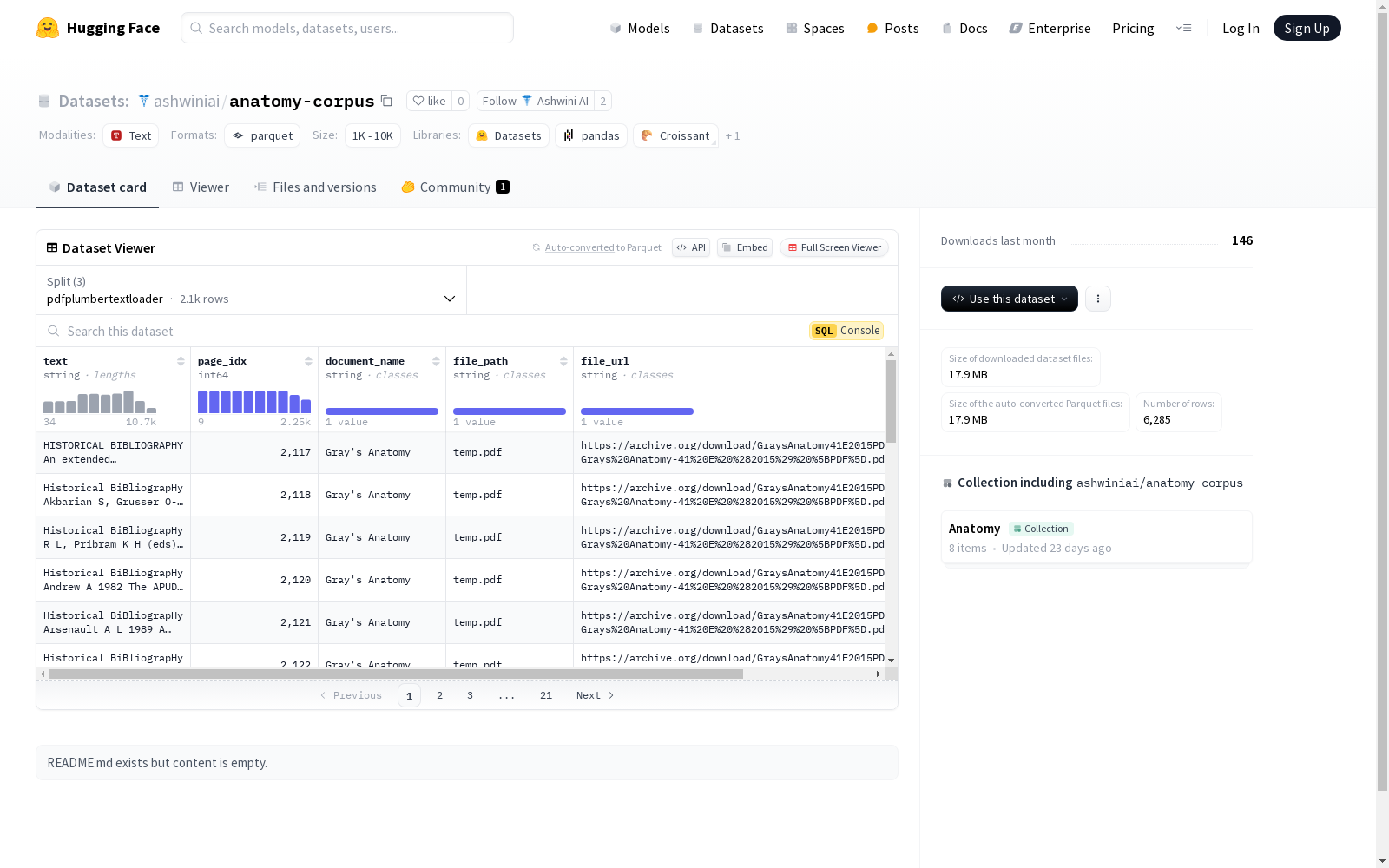This screenshot has height=868, width=1389.
Task: Open the Pricing page
Action: click(1133, 28)
